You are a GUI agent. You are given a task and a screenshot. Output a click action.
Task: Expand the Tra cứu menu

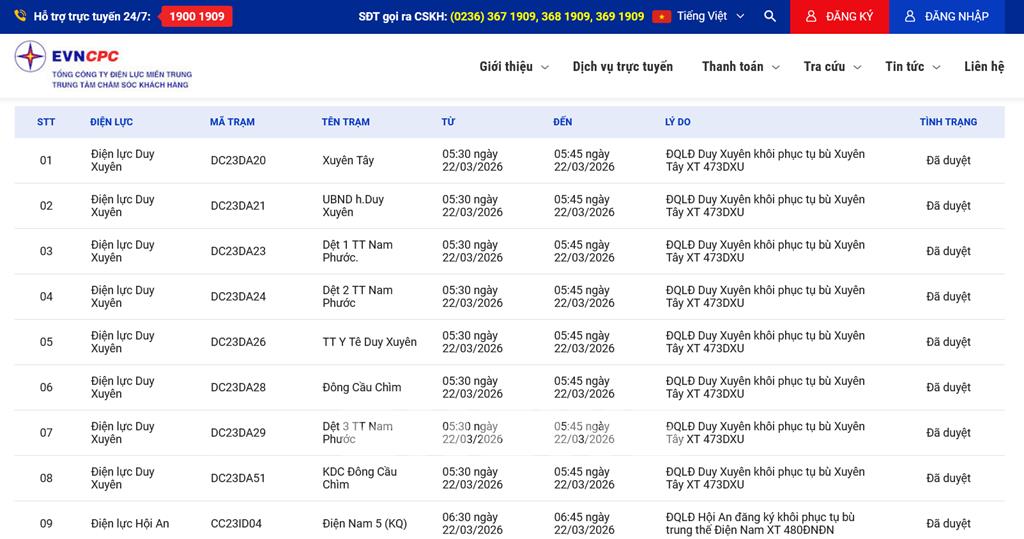click(x=830, y=67)
